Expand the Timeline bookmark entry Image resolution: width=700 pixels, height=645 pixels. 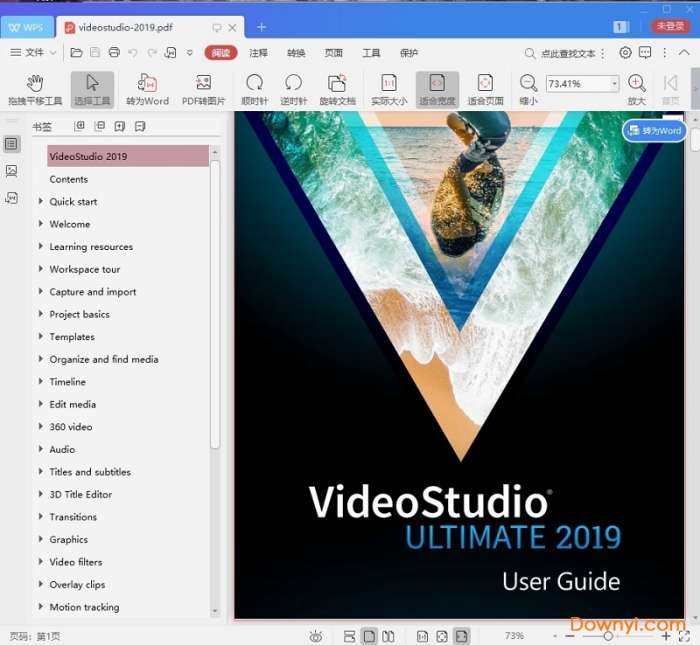(41, 382)
